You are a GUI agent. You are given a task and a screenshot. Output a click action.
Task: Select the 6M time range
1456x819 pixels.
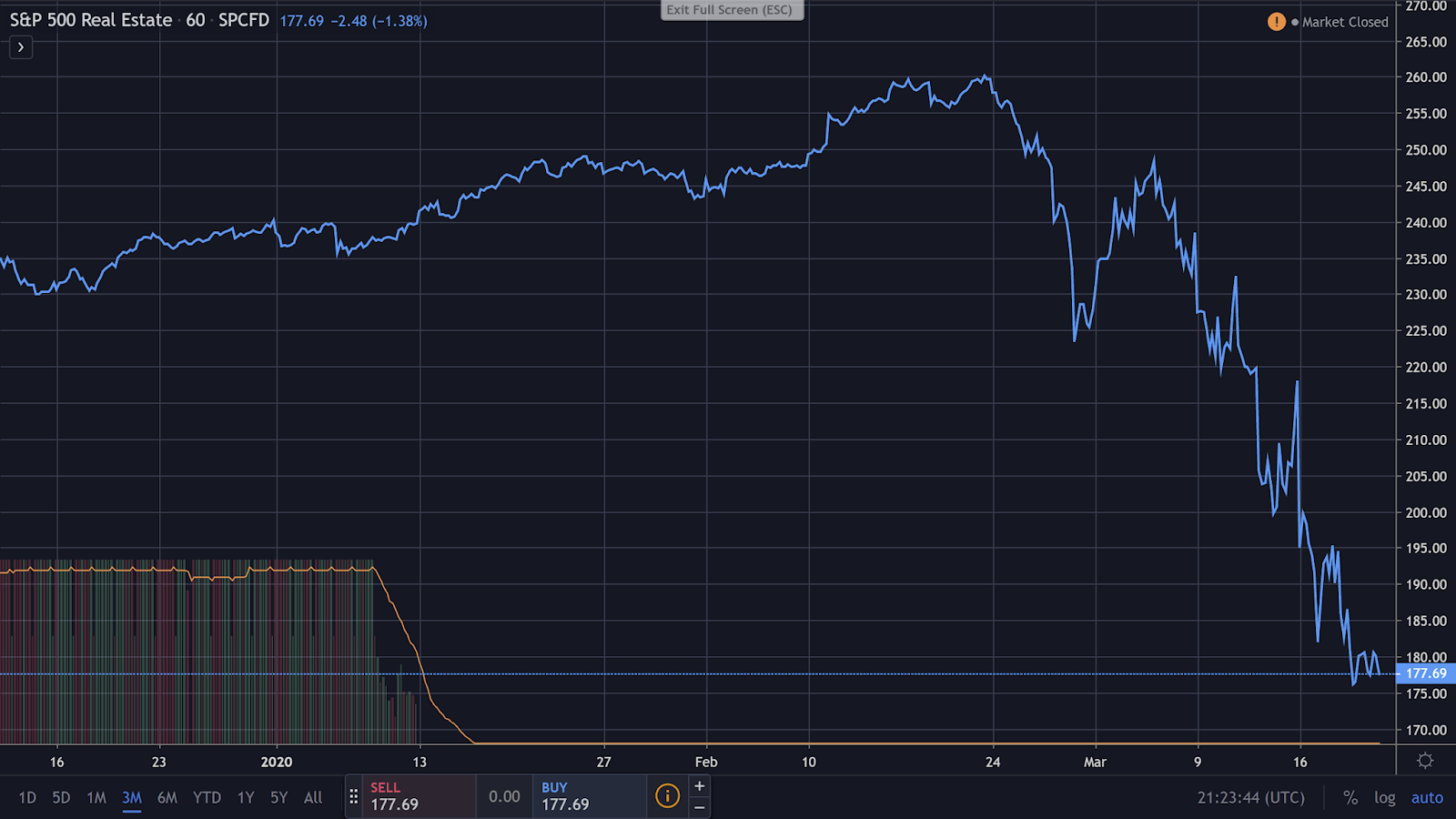(167, 798)
